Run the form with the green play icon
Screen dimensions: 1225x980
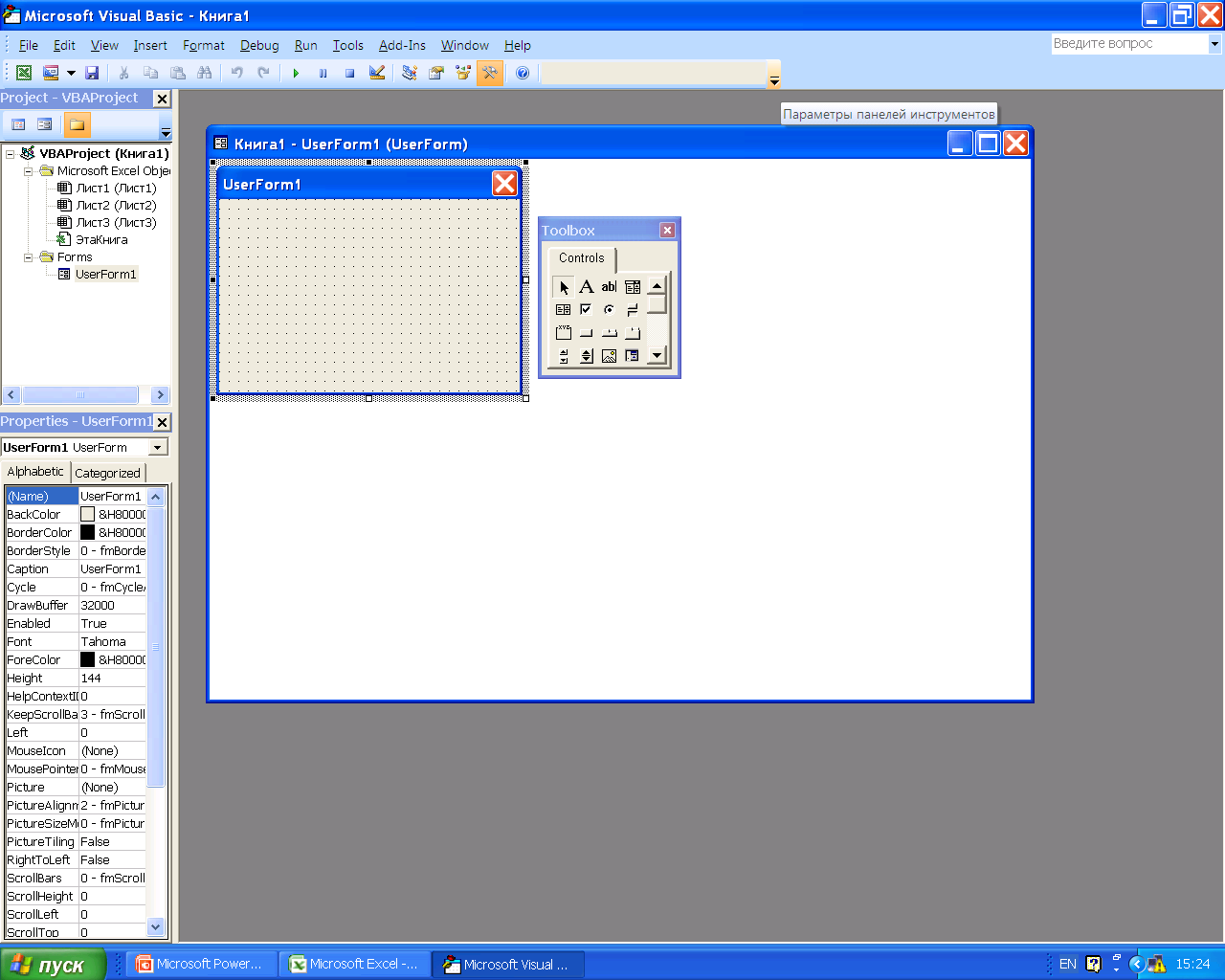pyautogui.click(x=296, y=73)
